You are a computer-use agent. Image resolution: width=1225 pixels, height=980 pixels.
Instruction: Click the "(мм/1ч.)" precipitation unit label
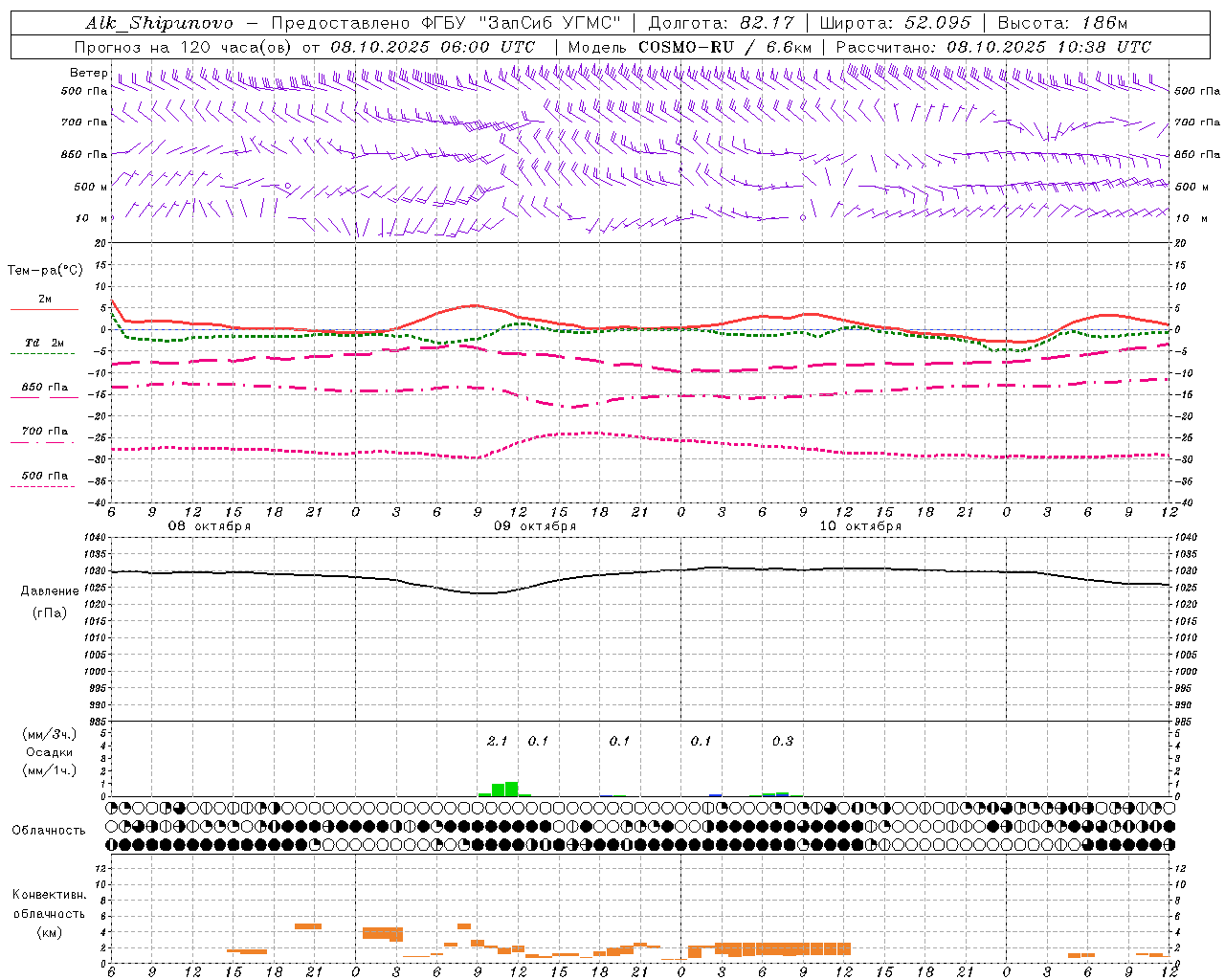click(x=50, y=771)
